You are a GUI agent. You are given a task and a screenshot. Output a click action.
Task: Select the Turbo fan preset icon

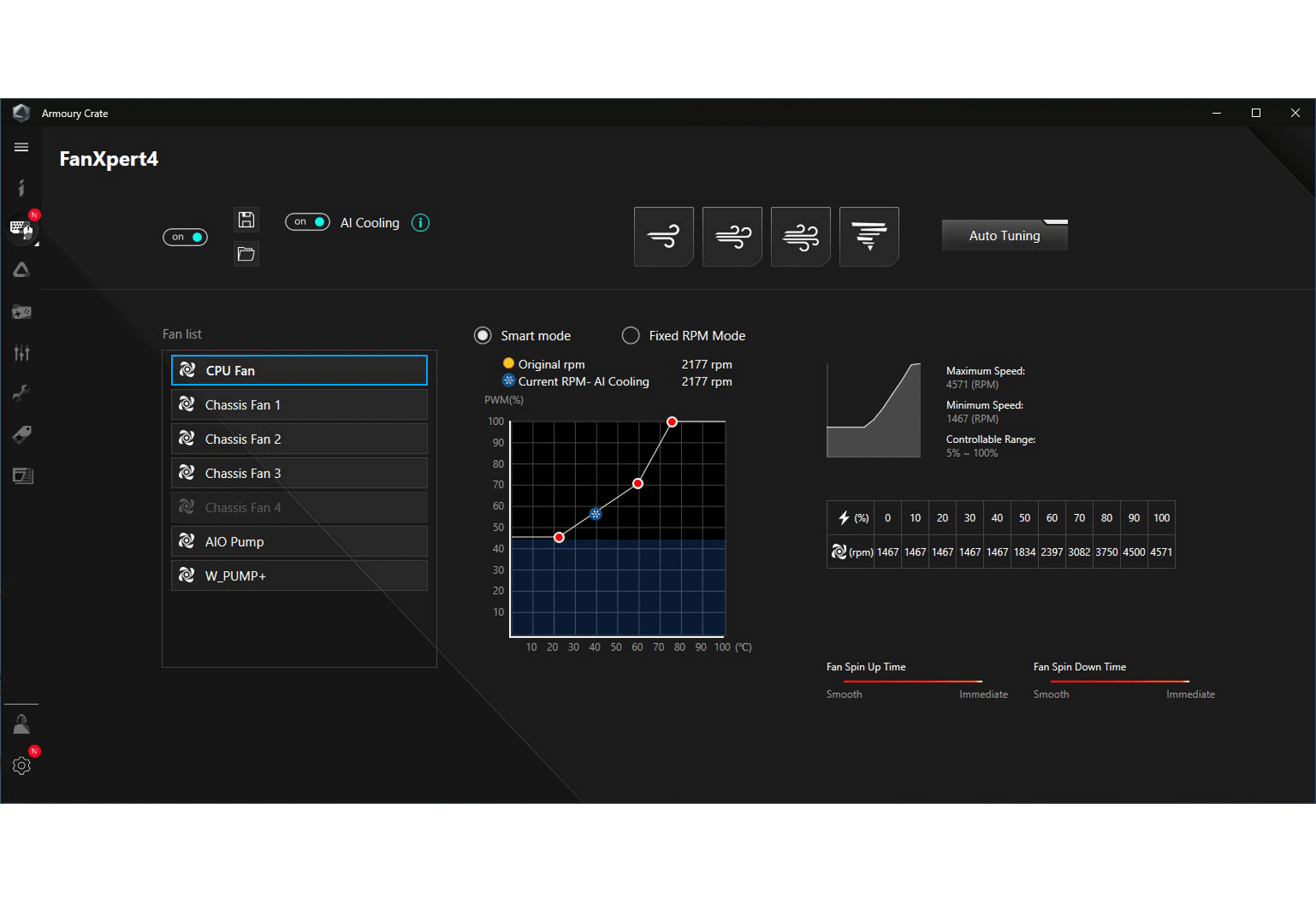click(x=801, y=237)
